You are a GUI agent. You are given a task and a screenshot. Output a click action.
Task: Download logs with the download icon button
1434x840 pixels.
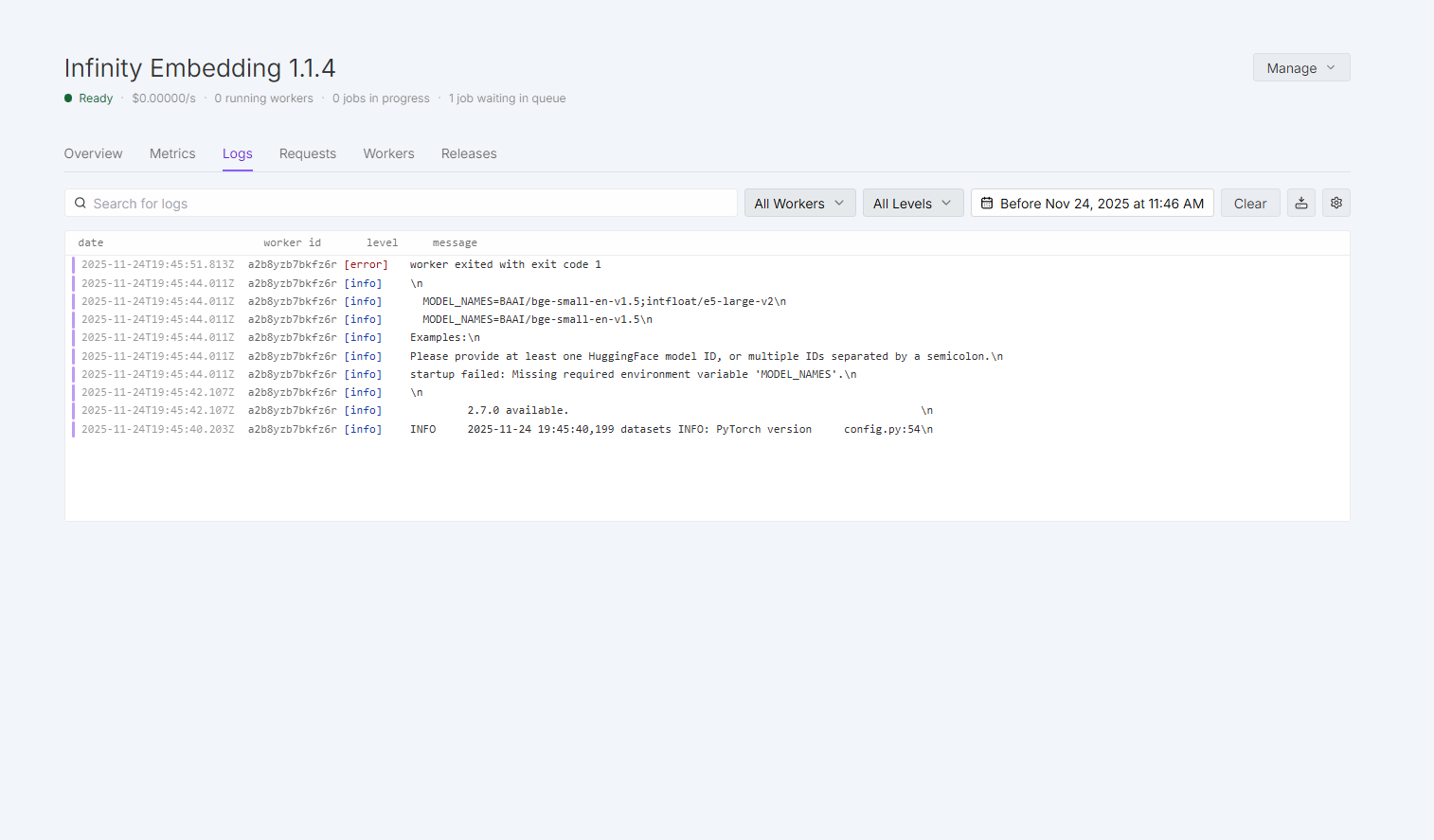click(1301, 203)
